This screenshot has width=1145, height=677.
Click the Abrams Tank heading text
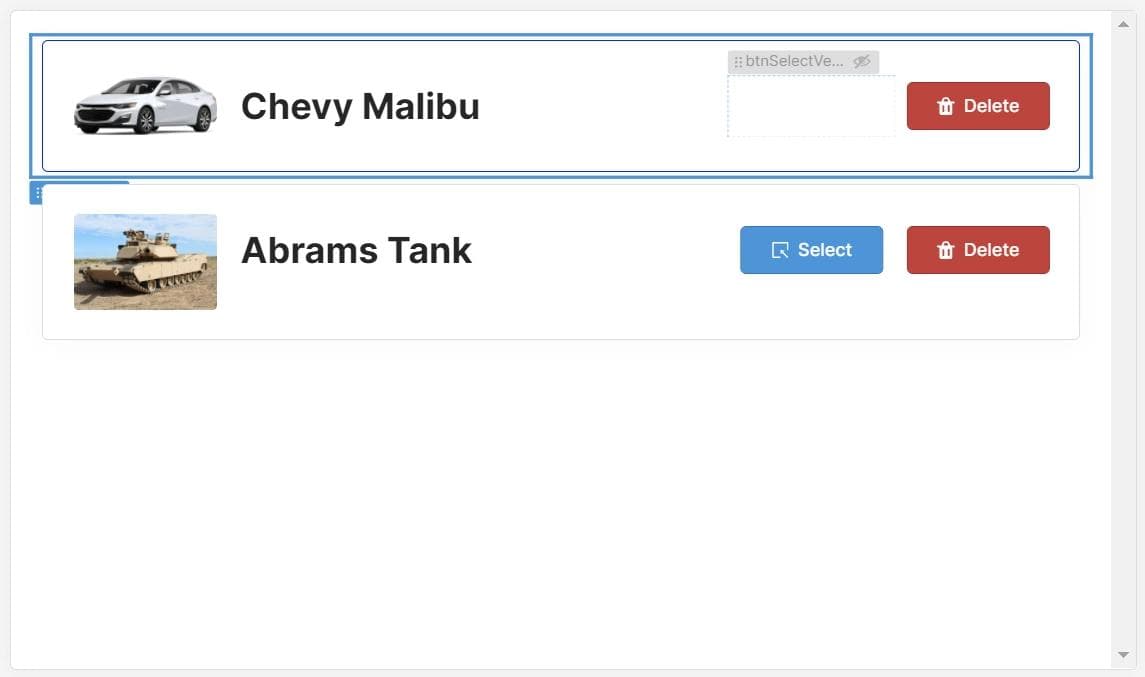pos(356,250)
